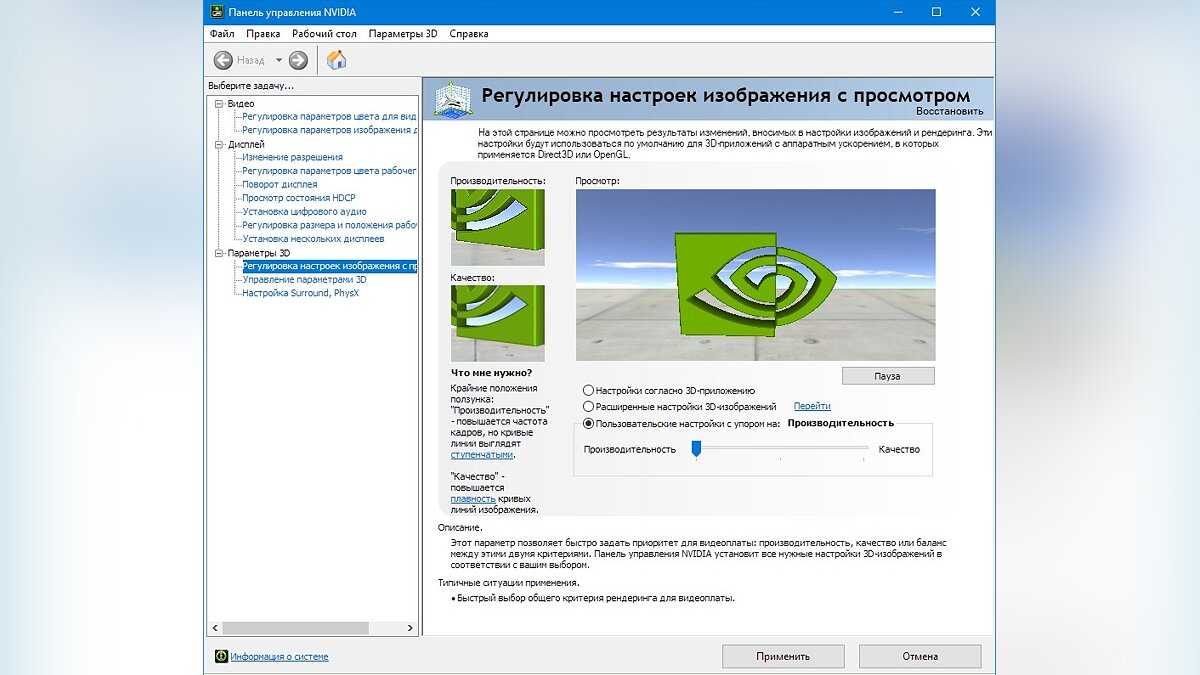Click the Производительность preview thumbnail
1200x675 pixels.
tap(498, 227)
